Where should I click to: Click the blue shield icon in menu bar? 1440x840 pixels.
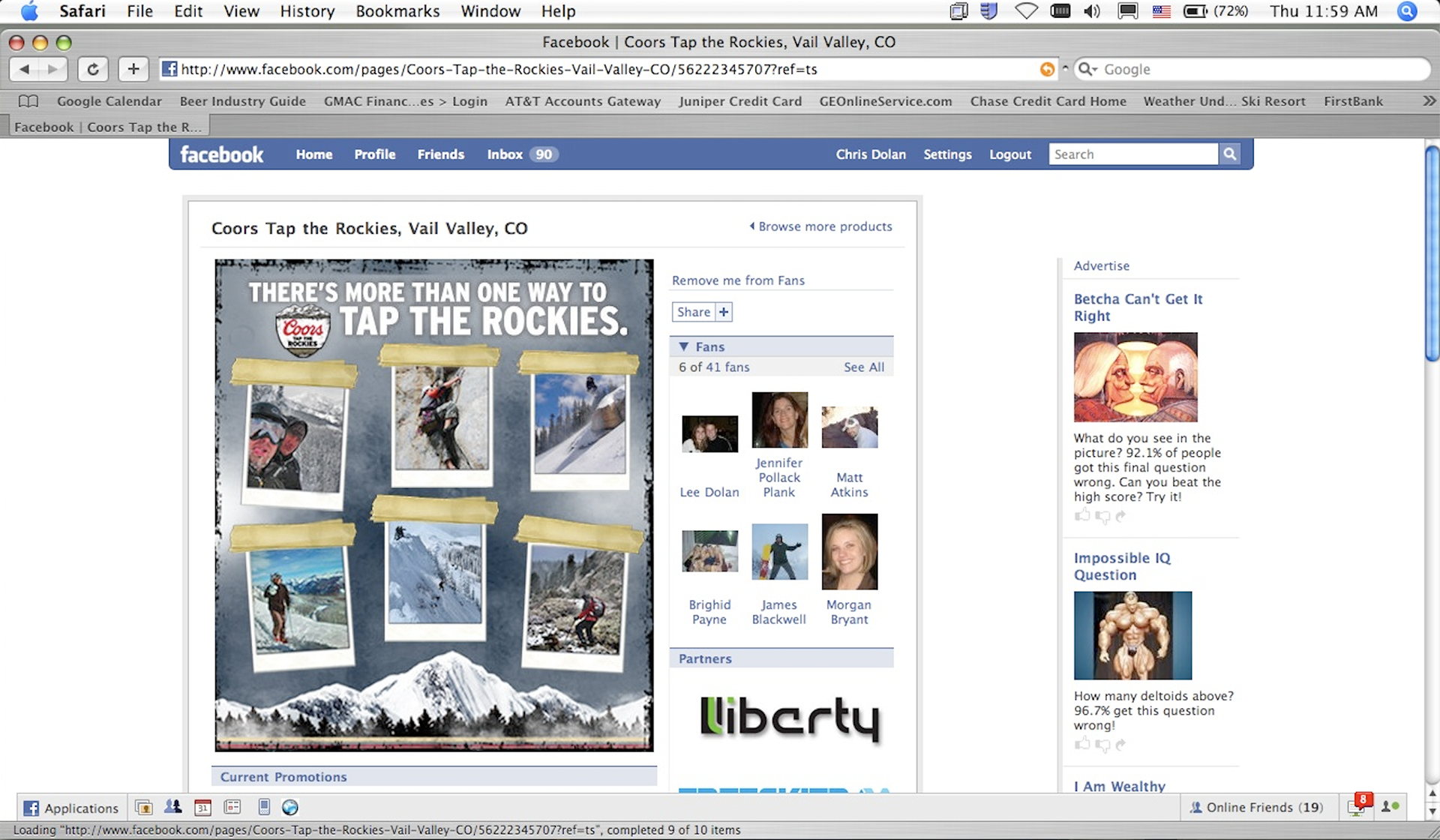[x=989, y=11]
